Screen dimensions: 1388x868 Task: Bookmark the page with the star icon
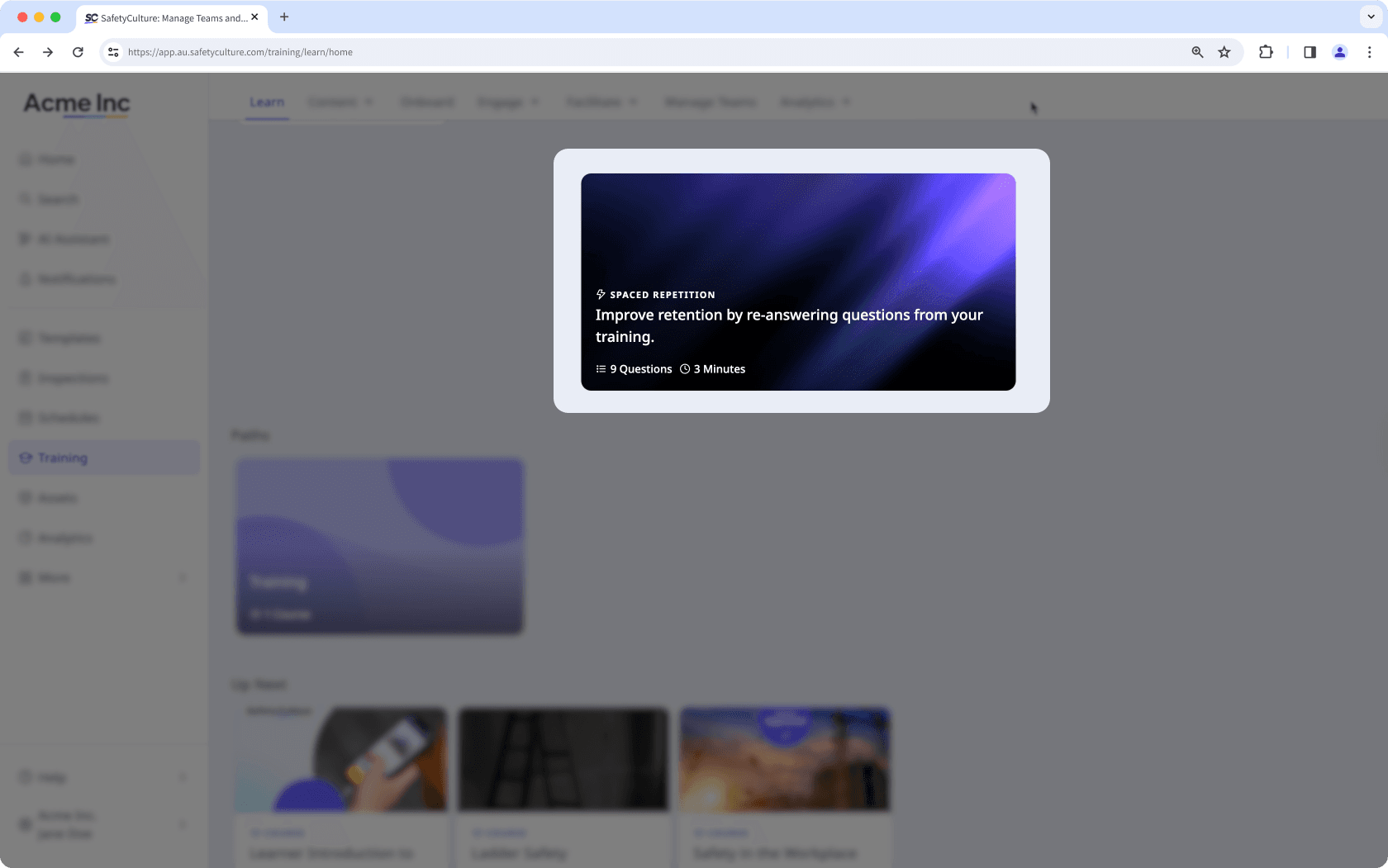coord(1224,51)
